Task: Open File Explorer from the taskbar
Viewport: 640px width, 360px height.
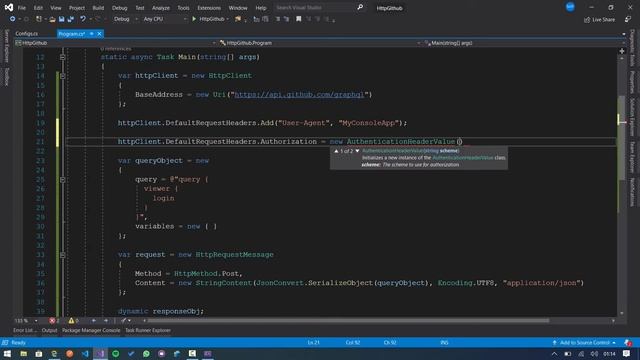Action: click(x=24, y=354)
